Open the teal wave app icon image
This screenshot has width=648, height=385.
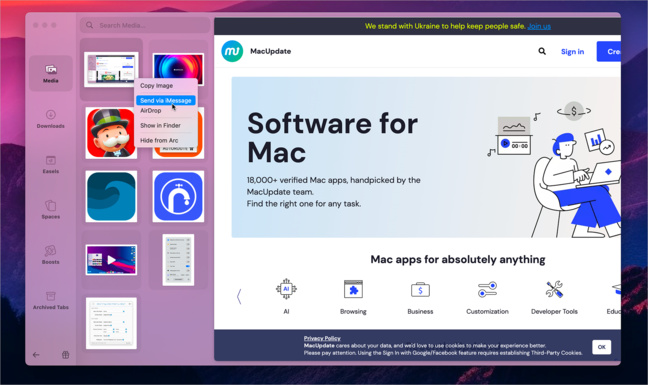pos(111,197)
